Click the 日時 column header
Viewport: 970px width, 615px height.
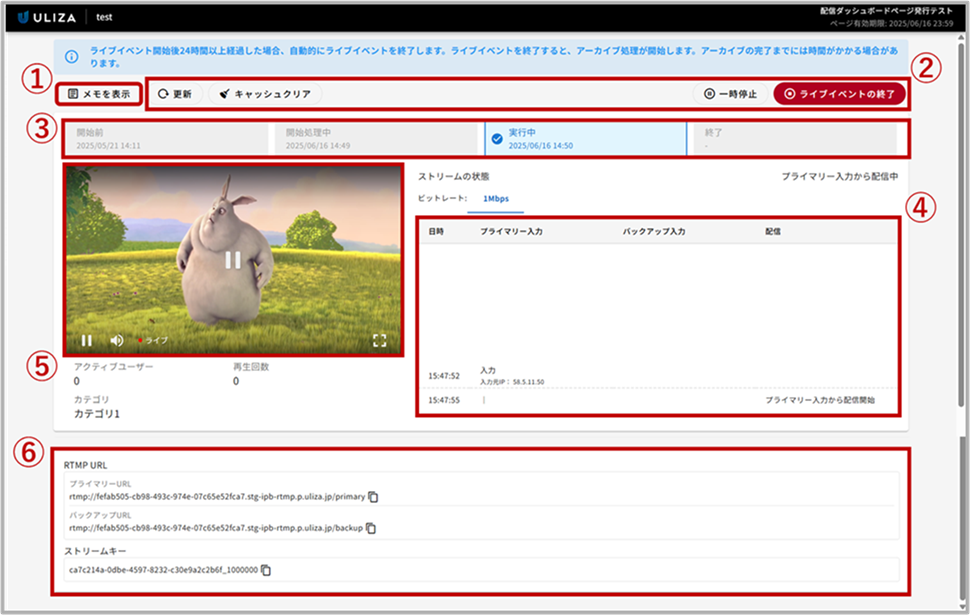[436, 231]
